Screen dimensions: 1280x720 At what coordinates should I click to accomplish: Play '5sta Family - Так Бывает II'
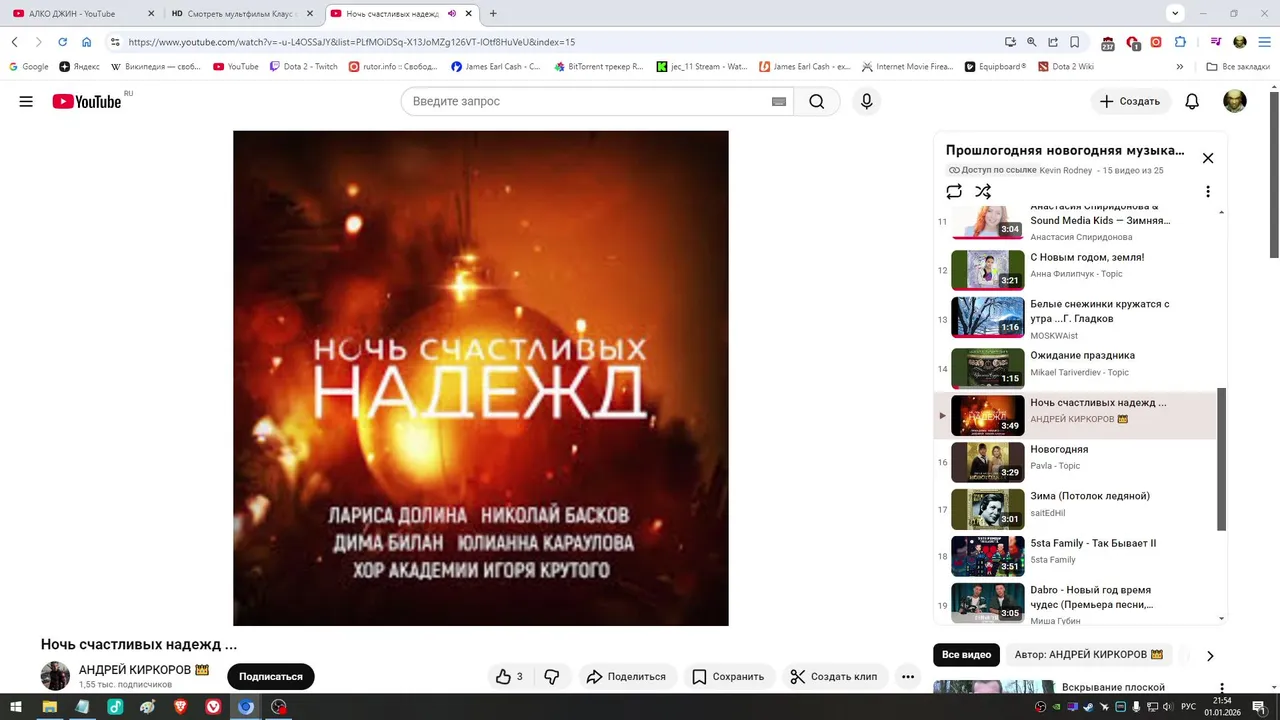tap(1075, 555)
